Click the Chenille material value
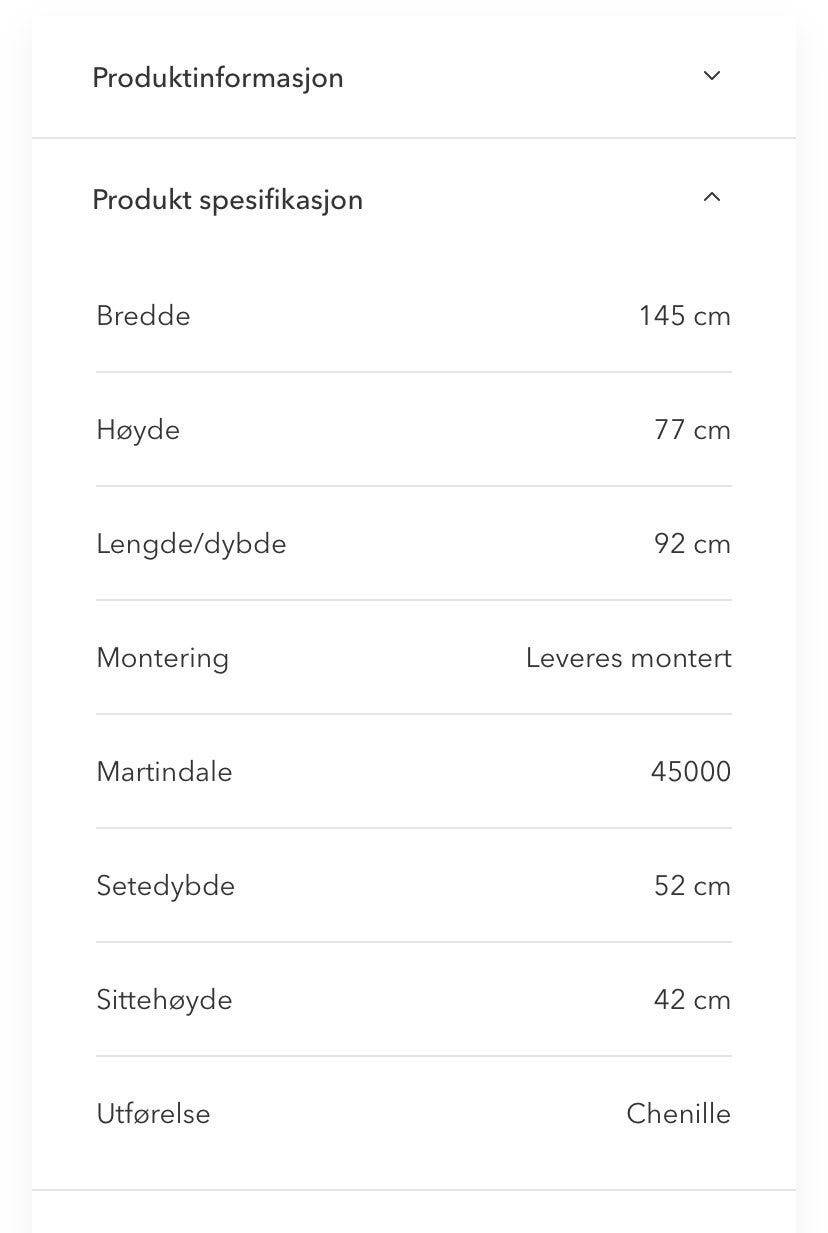Viewport: 828px width, 1233px height. coord(678,1114)
